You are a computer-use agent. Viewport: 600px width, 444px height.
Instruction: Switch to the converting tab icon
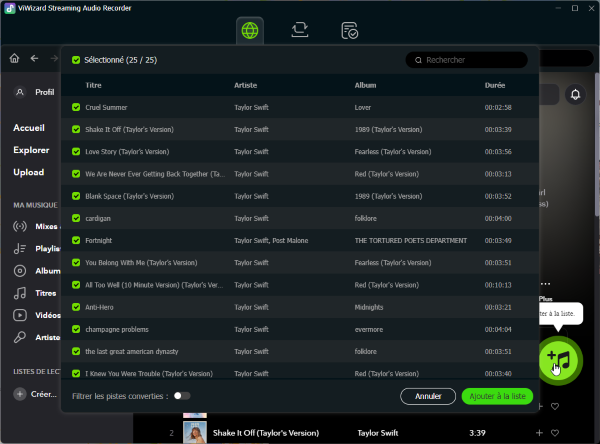[299, 30]
